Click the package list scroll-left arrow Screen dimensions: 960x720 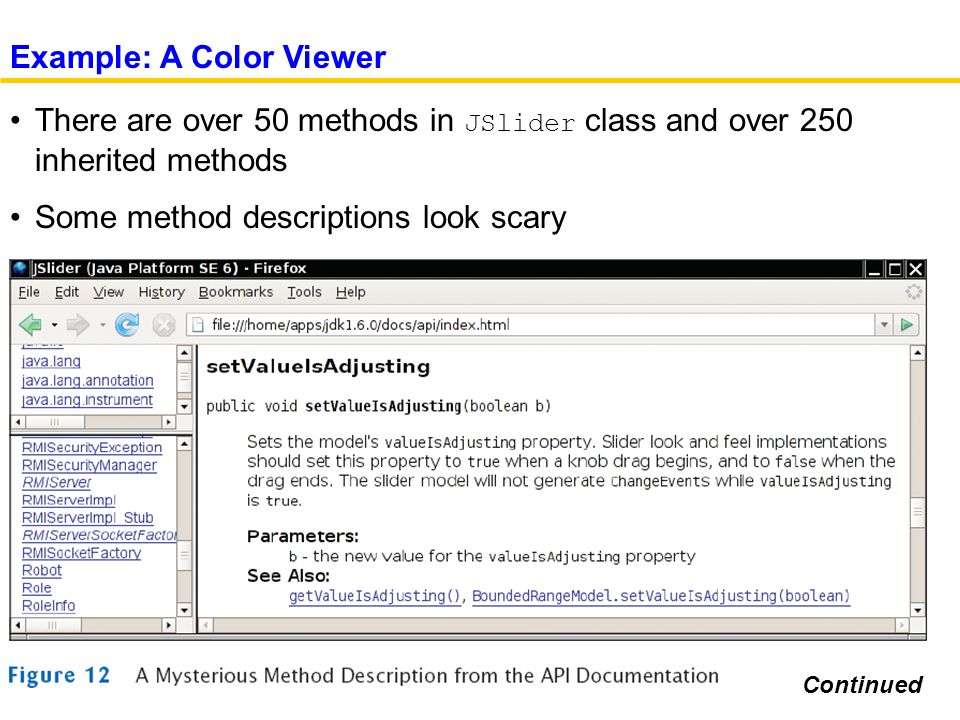(x=18, y=422)
